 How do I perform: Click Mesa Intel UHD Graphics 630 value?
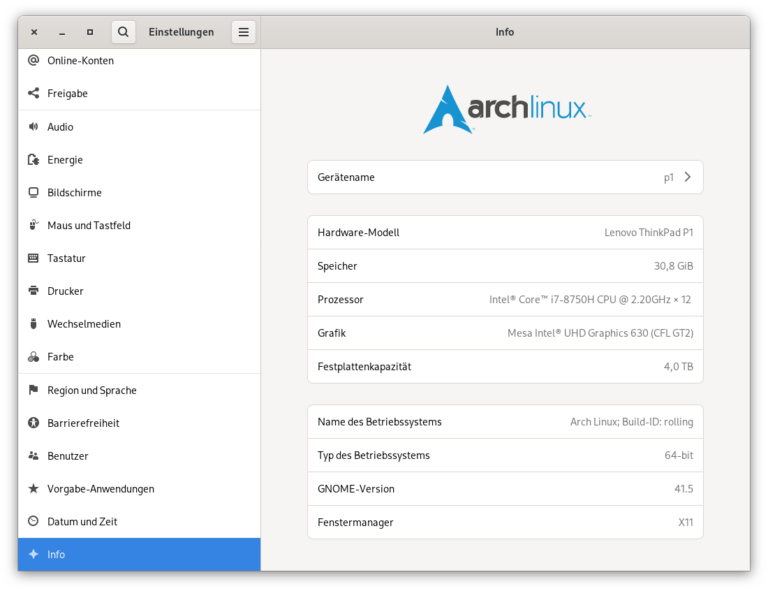tap(600, 333)
